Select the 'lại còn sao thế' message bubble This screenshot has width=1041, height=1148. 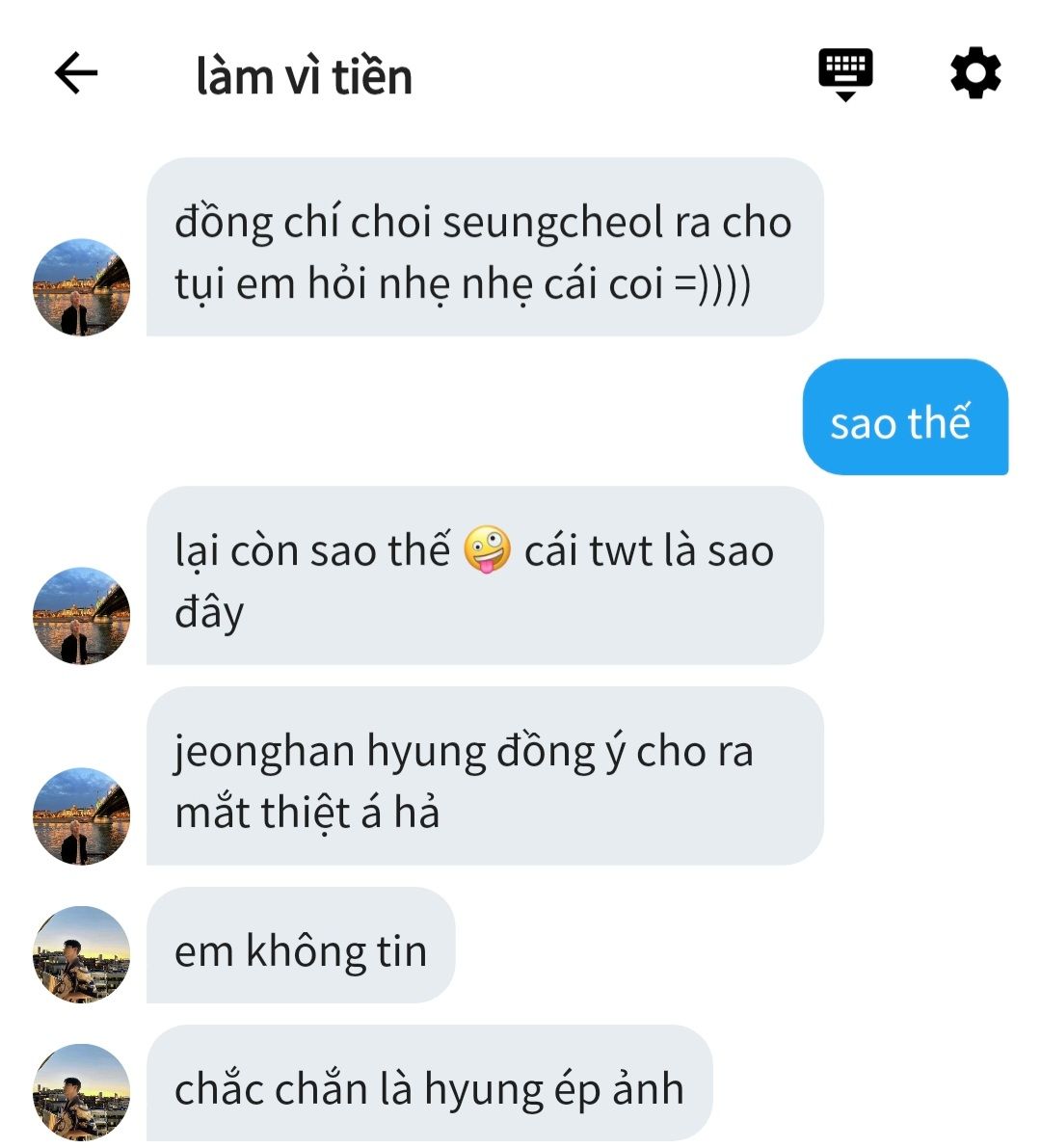tap(486, 575)
